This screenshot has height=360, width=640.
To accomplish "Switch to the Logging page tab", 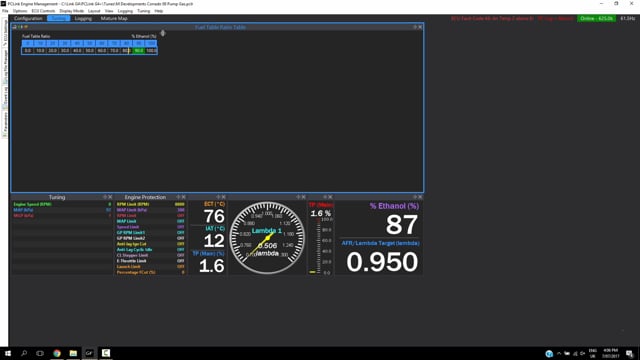I will pos(83,18).
